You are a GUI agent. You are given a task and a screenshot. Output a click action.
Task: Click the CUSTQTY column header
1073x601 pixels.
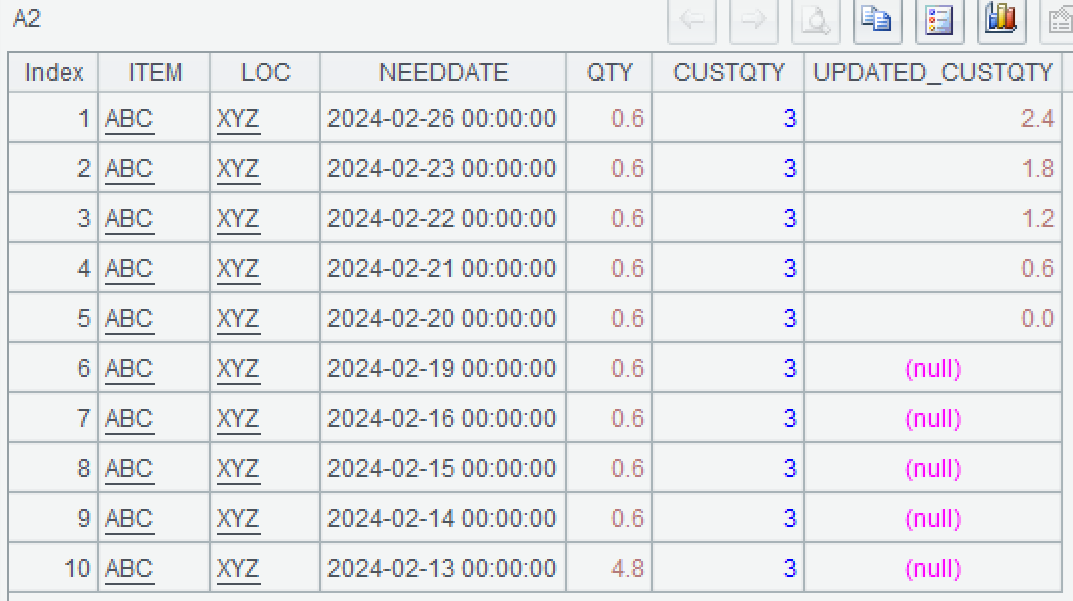(728, 73)
